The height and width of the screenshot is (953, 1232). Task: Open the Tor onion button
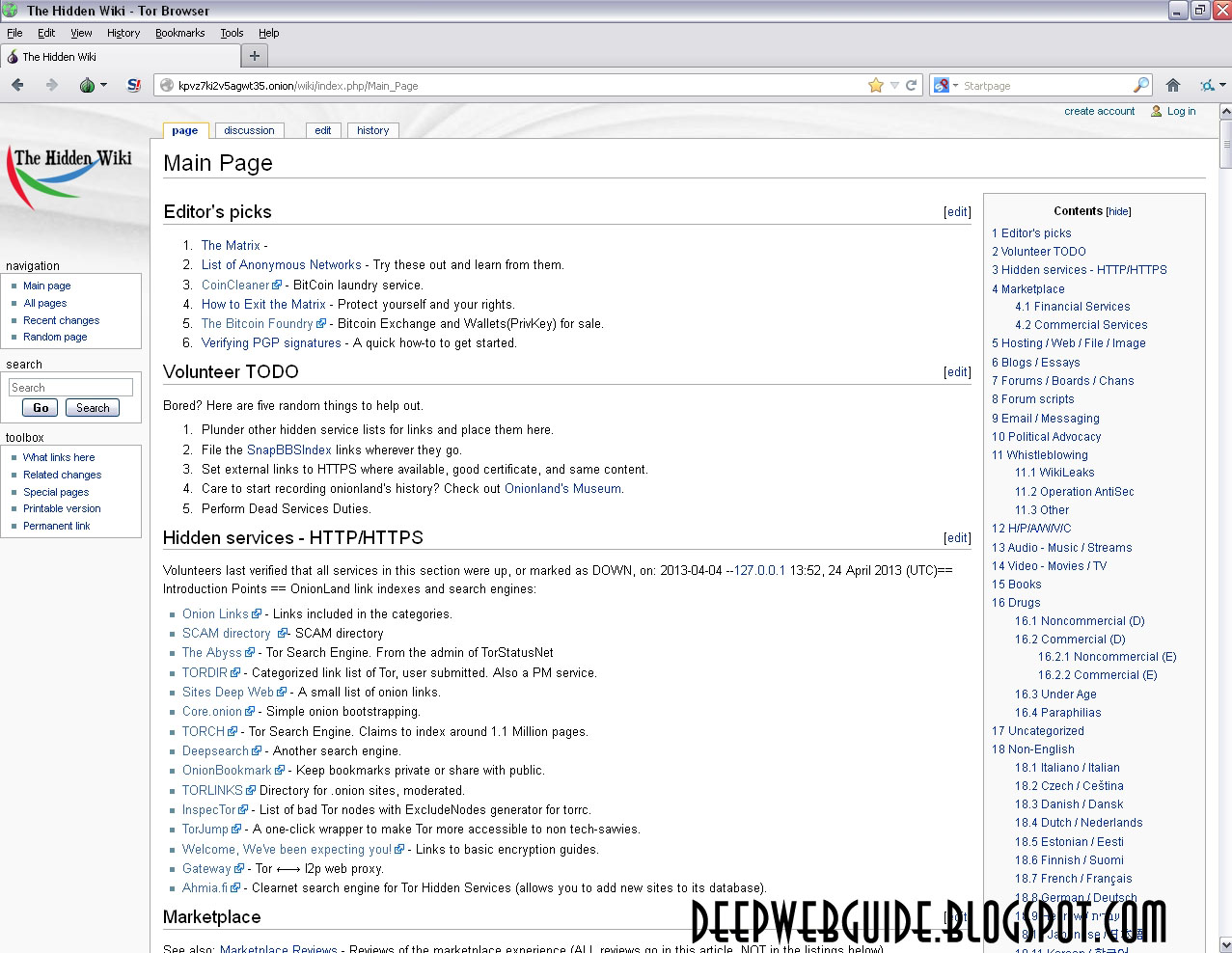pyautogui.click(x=87, y=85)
